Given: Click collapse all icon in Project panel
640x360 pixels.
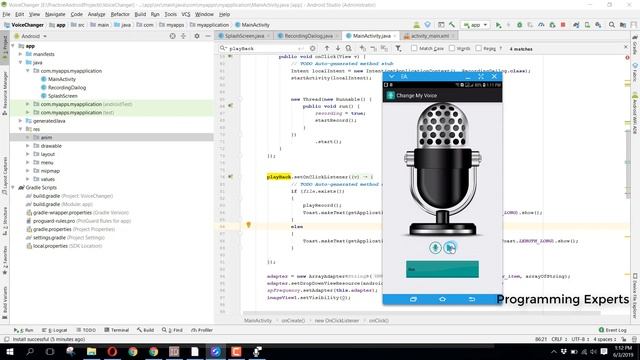Looking at the screenshot, I should (183, 36).
